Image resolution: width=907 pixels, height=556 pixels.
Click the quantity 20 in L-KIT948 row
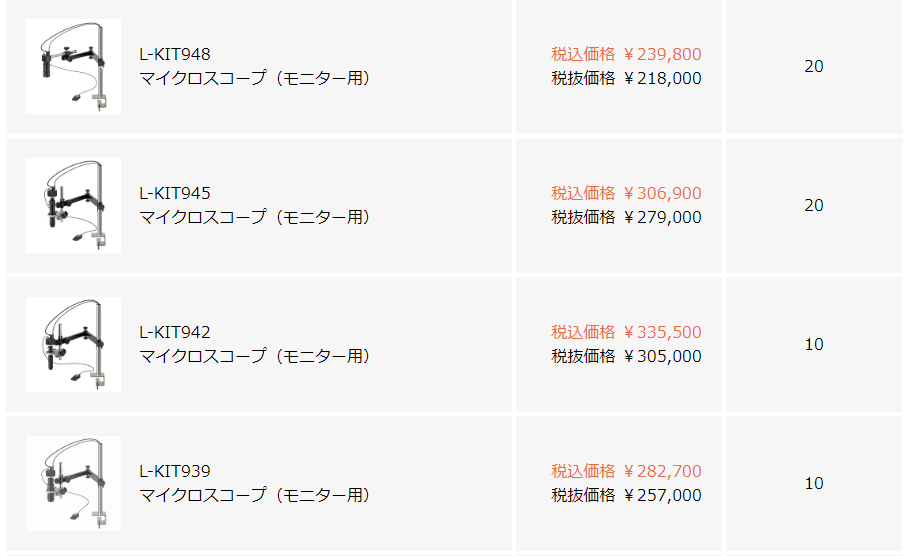pyautogui.click(x=814, y=66)
